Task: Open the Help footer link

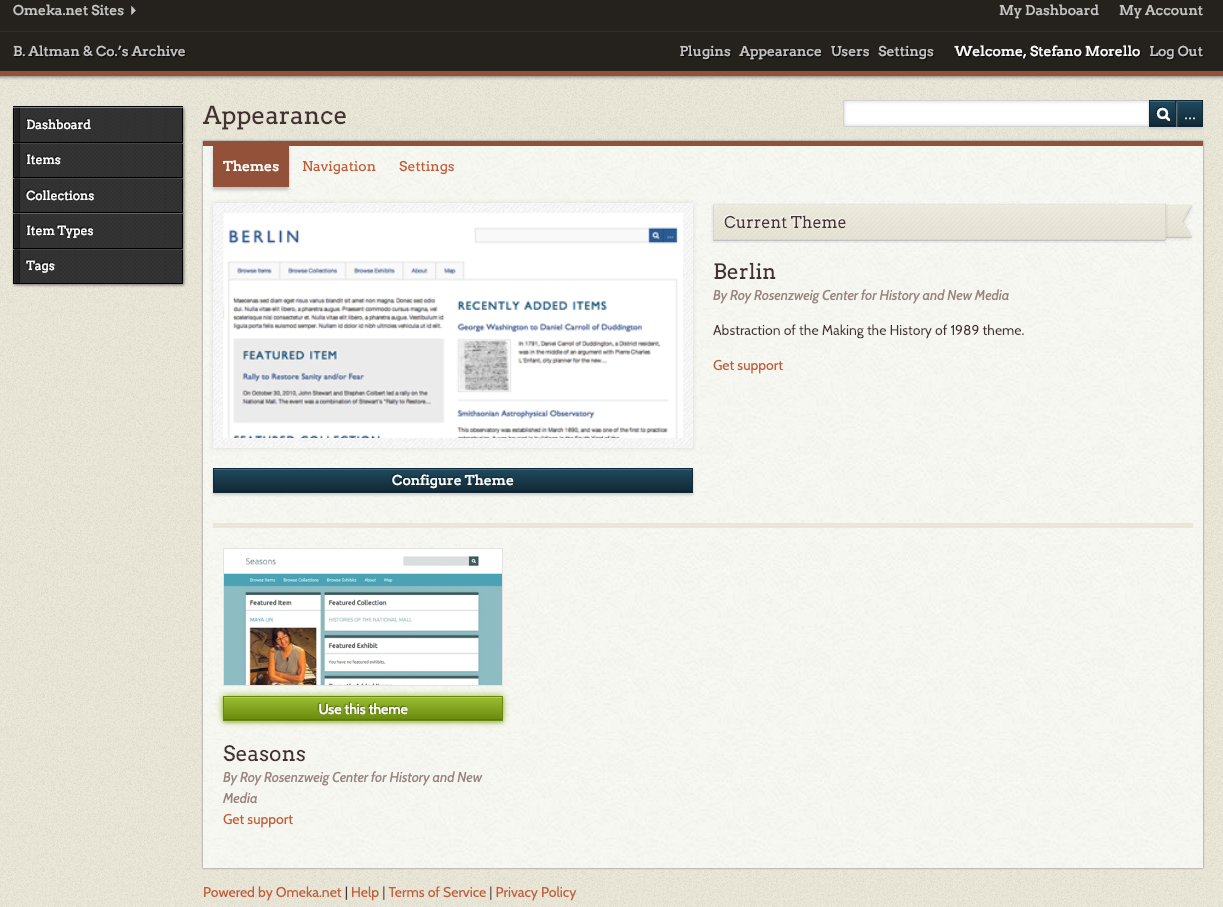Action: coord(365,892)
